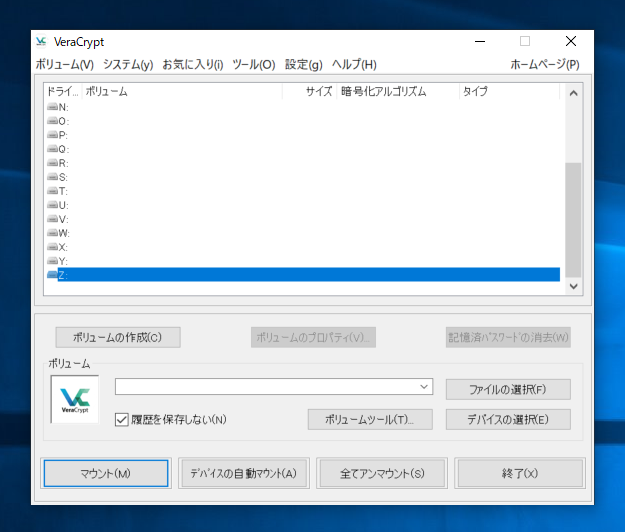Click the マウント(M) button
625x532 pixels.
tap(106, 473)
